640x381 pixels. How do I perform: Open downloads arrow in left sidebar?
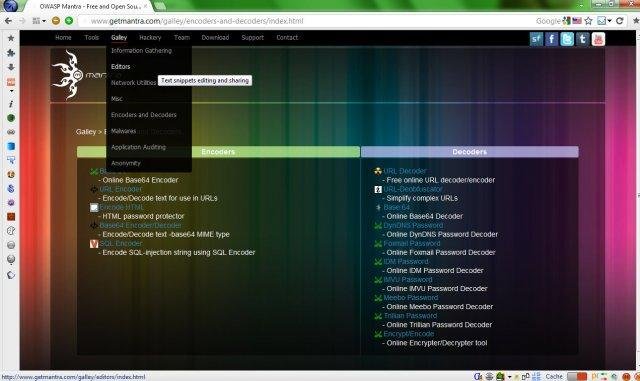(x=11, y=67)
